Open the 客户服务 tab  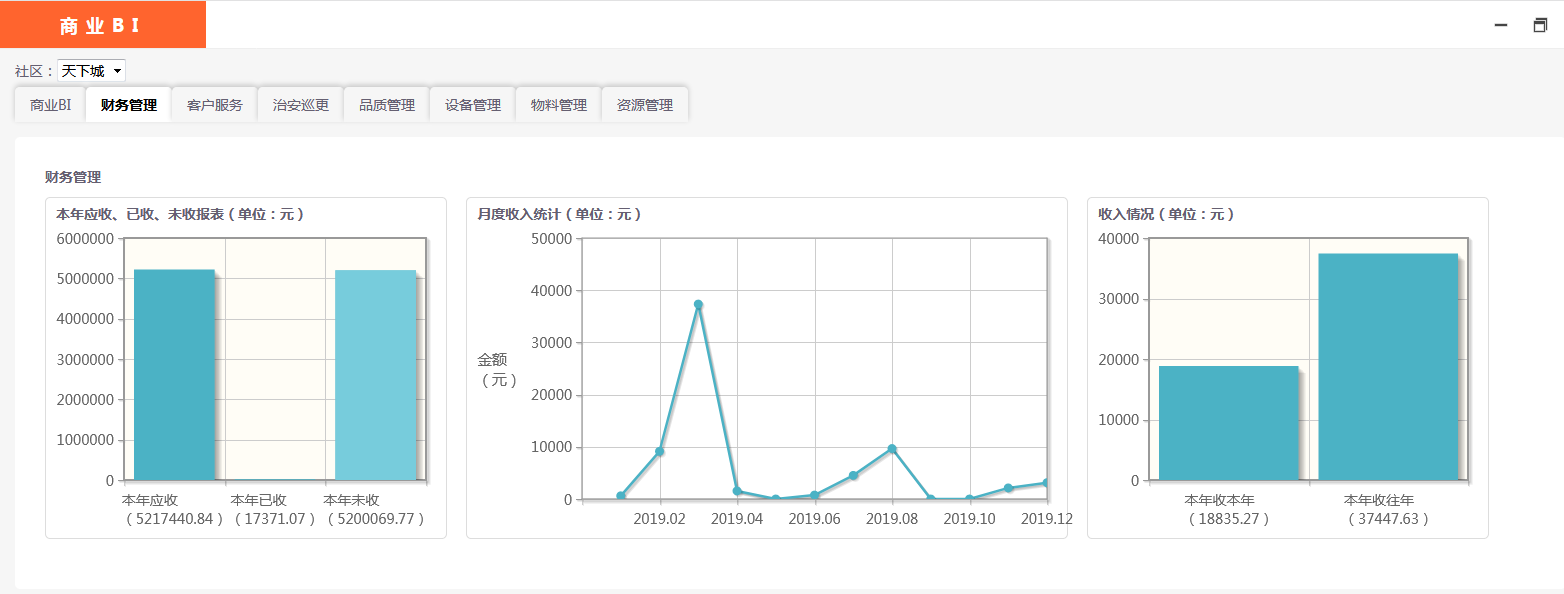(x=215, y=105)
